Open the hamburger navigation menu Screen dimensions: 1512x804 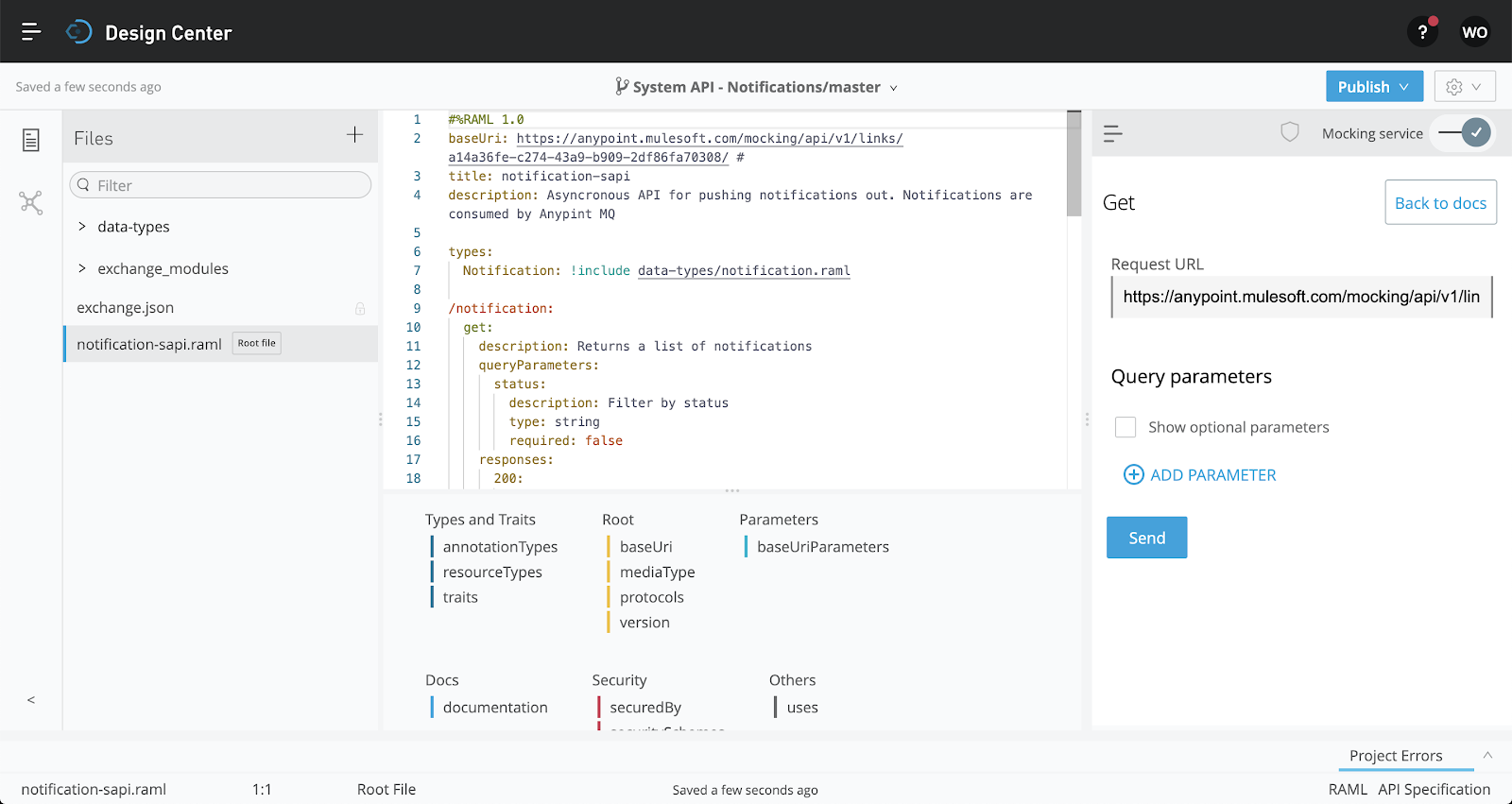(31, 32)
